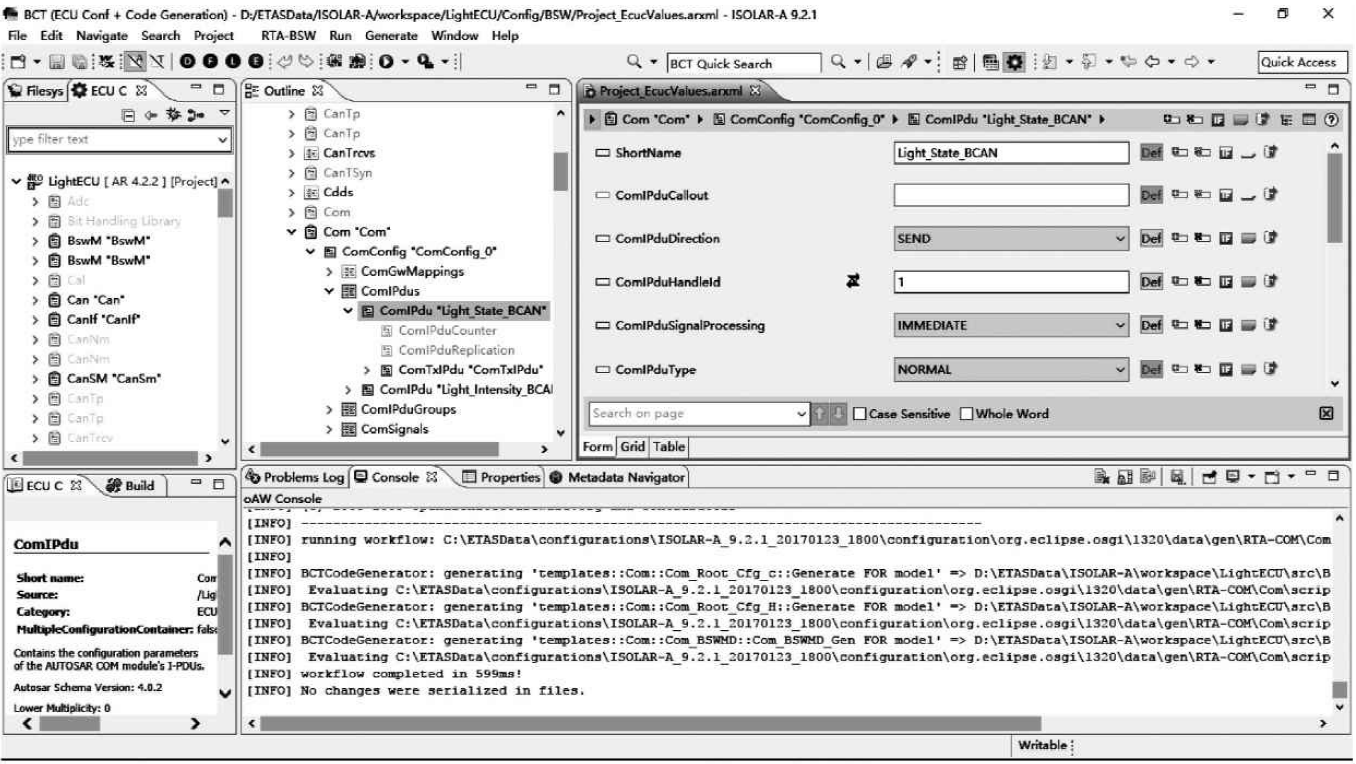Collapse the ComIPdus node in Outline
1356x764 pixels.
pos(330,291)
